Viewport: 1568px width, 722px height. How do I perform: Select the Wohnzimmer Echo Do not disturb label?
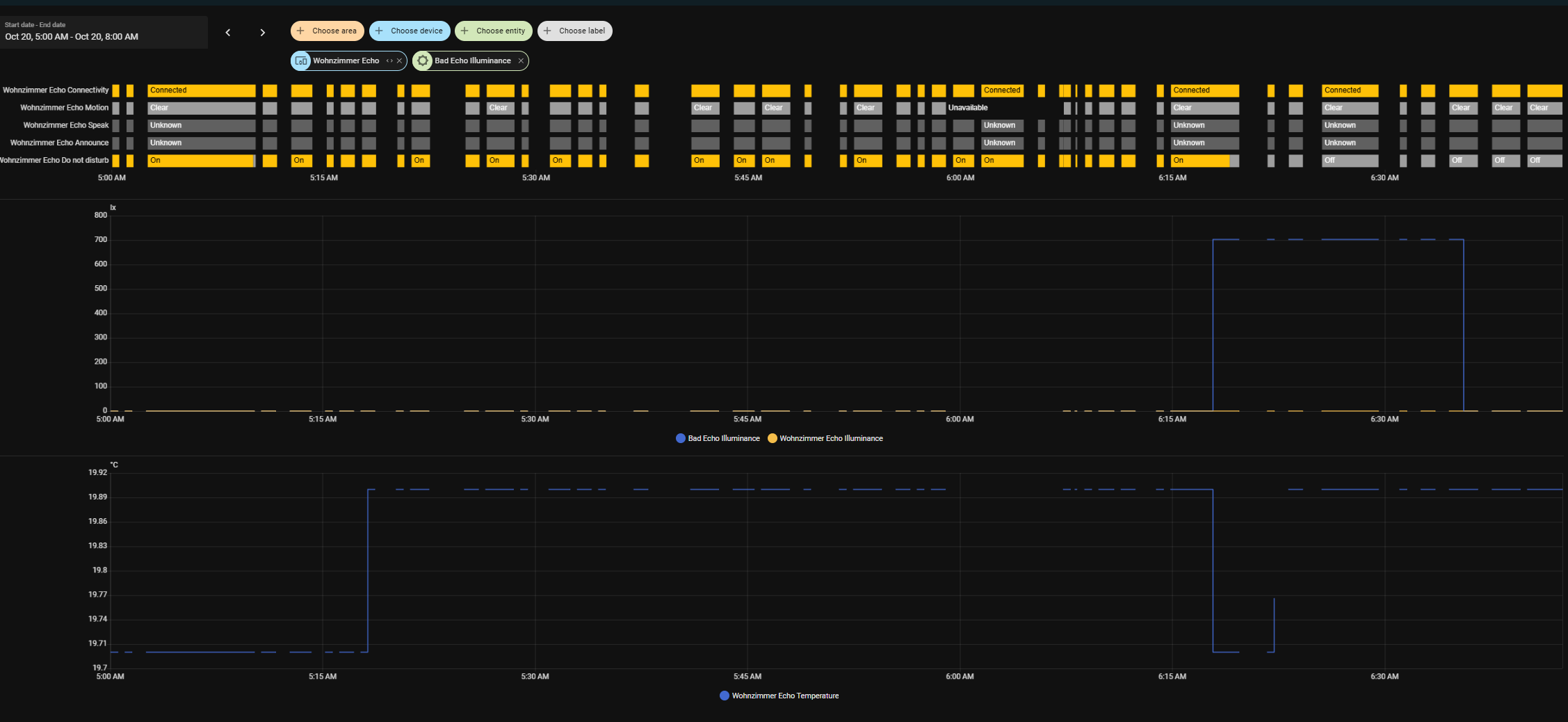(x=54, y=160)
